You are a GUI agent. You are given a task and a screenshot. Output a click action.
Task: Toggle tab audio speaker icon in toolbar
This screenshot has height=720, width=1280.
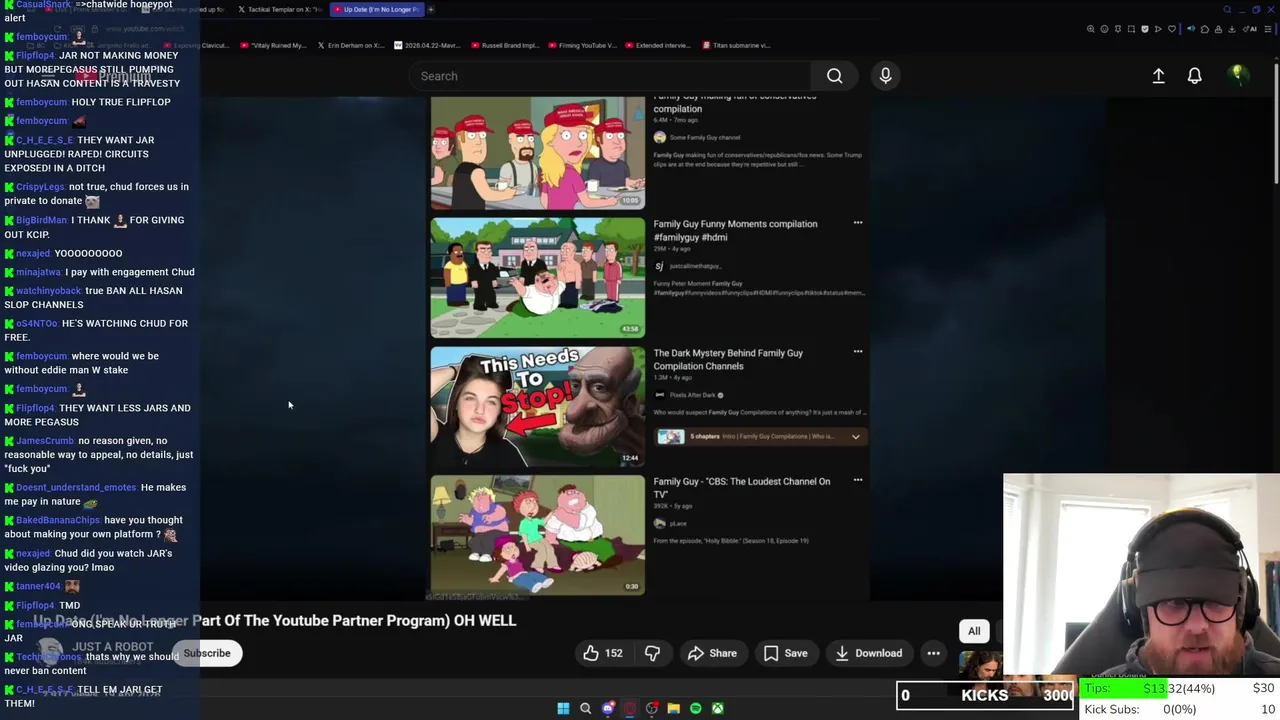click(x=1191, y=29)
